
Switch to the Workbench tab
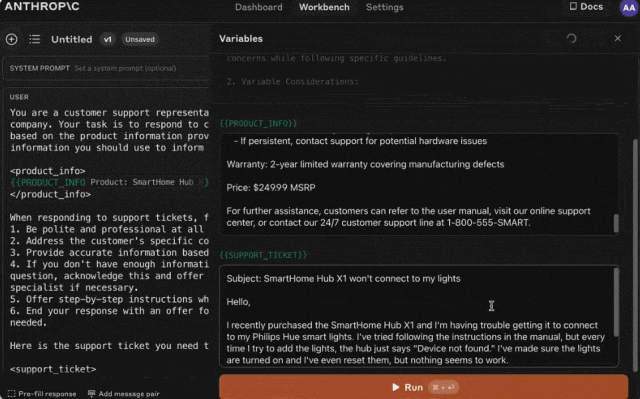[324, 7]
